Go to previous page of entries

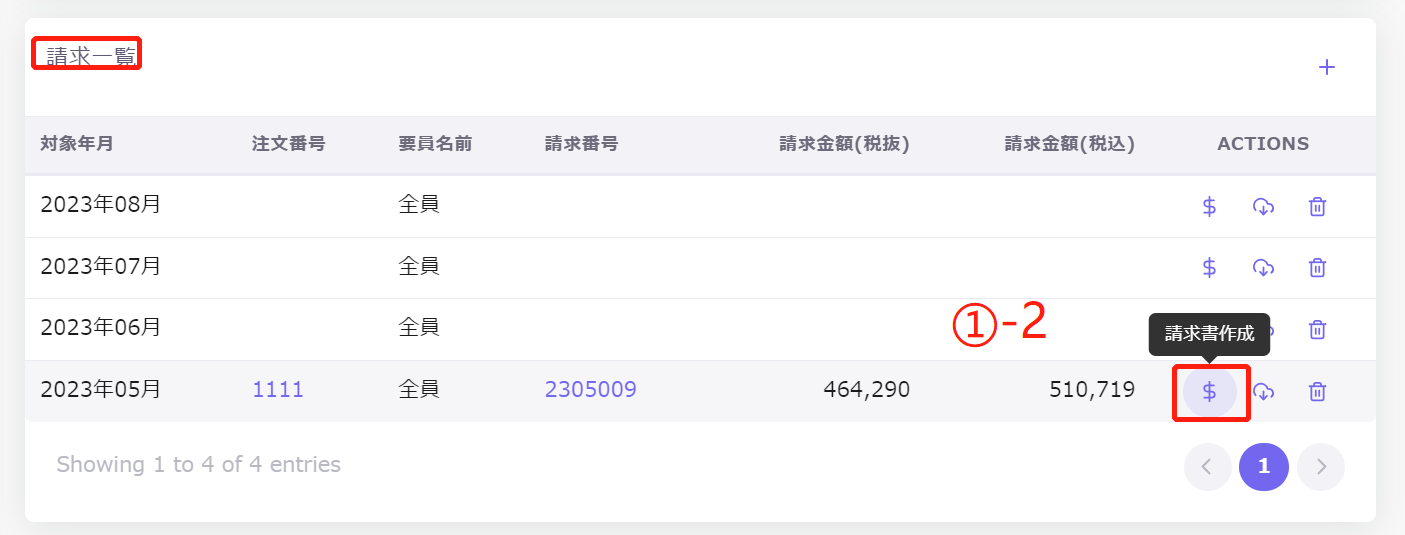click(1207, 467)
